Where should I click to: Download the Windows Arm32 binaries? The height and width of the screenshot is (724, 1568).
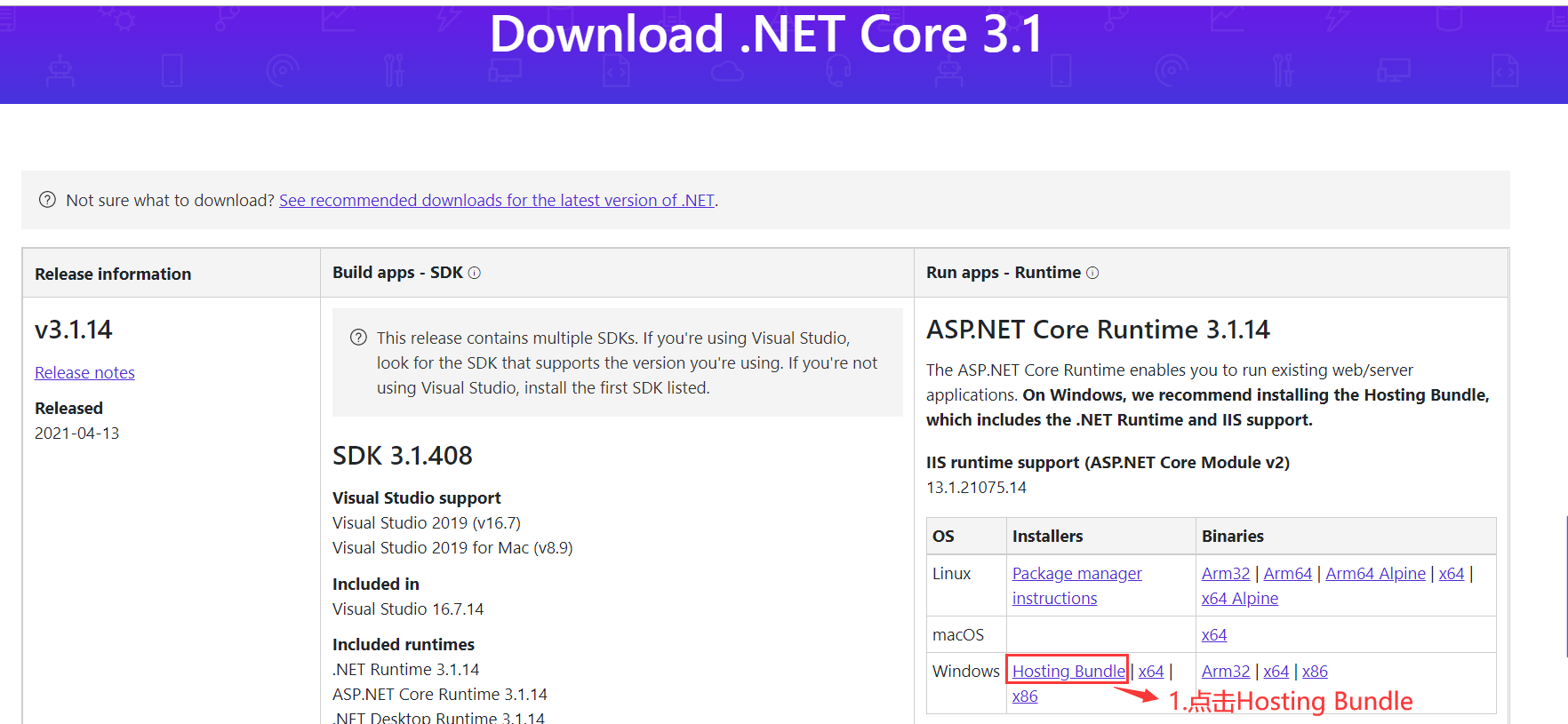[1226, 672]
